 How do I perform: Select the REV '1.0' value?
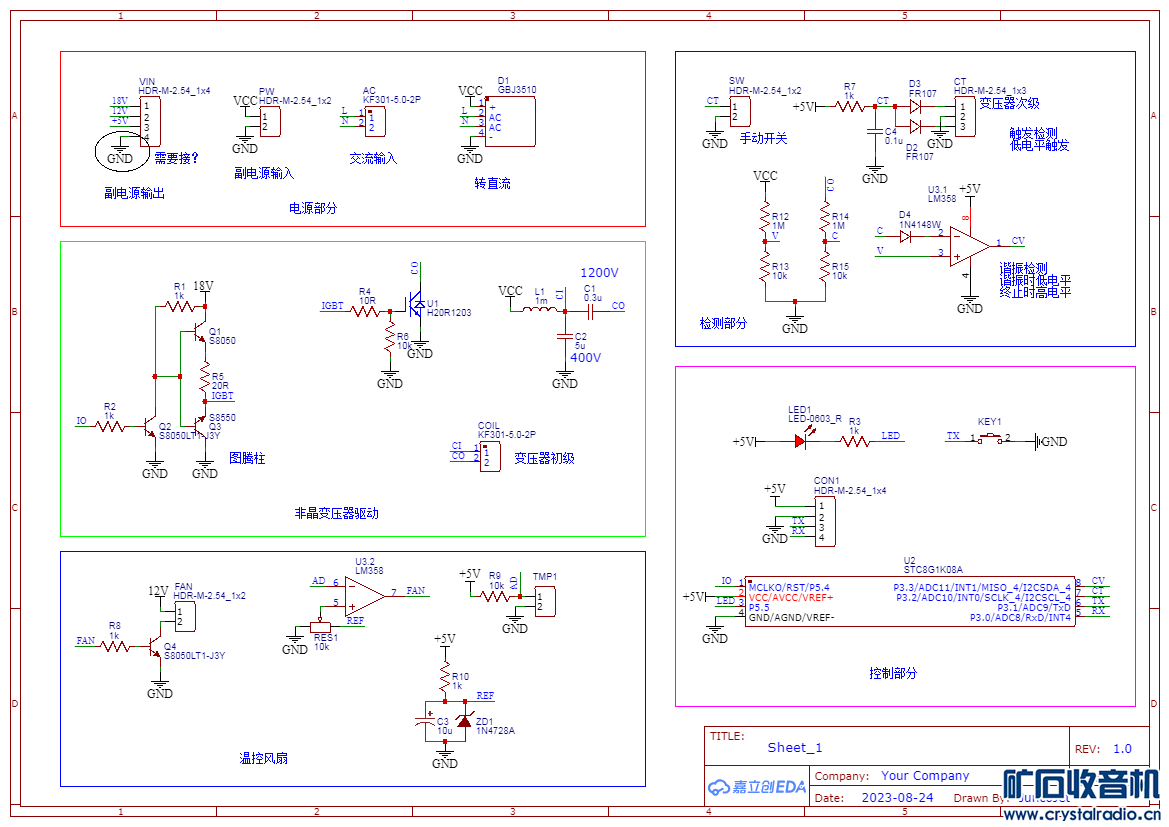tap(1122, 749)
